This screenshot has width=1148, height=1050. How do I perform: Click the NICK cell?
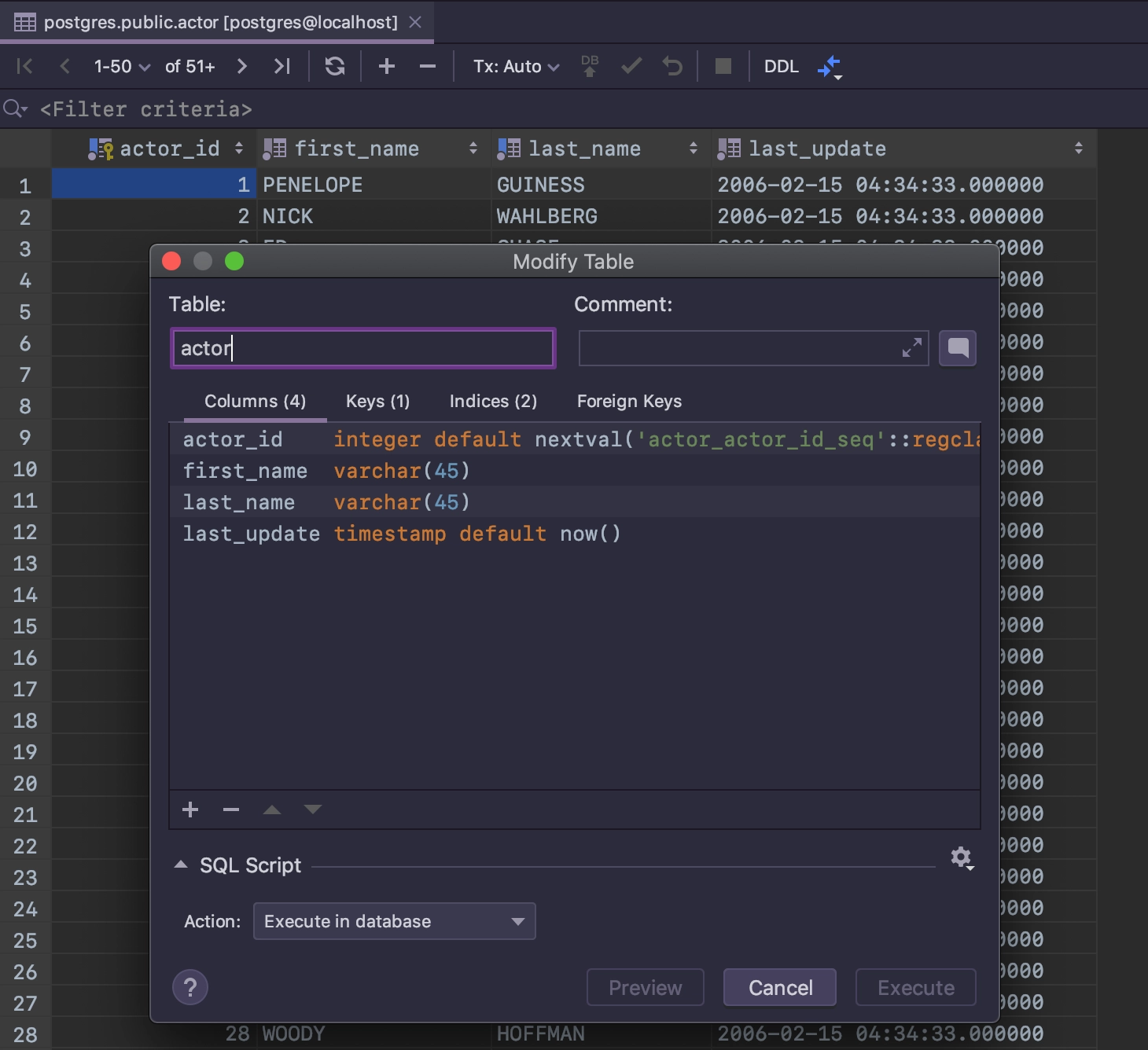(374, 216)
